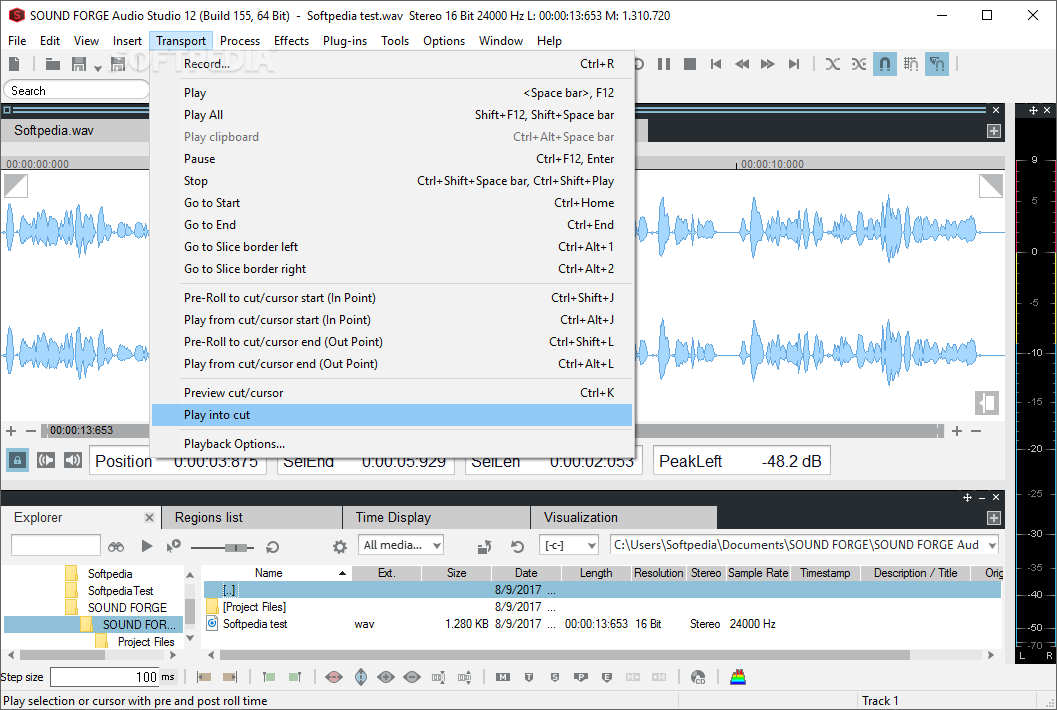
Task: Open the Process menu
Action: (x=239, y=40)
